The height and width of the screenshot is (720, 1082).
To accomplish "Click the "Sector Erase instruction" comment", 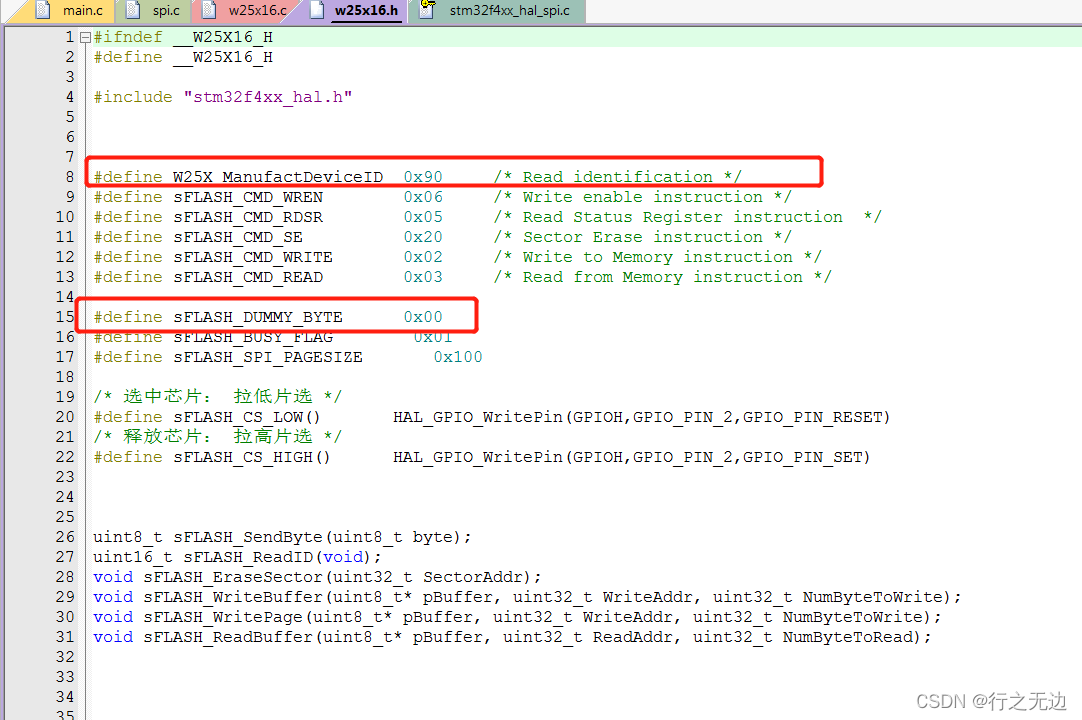I will pyautogui.click(x=642, y=237).
